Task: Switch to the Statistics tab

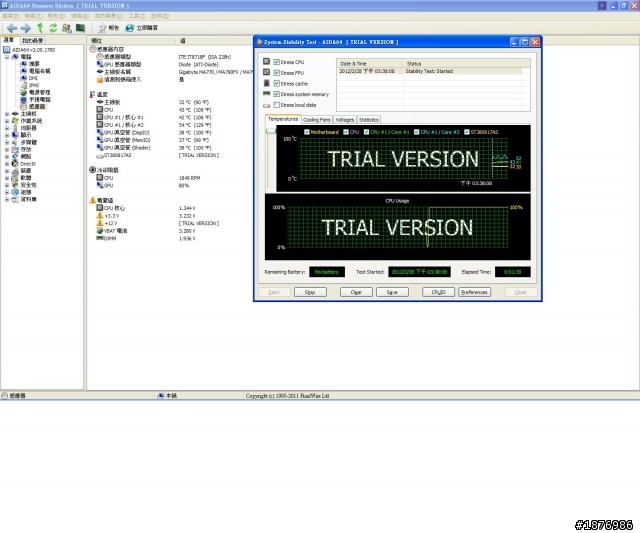Action: pyautogui.click(x=369, y=120)
